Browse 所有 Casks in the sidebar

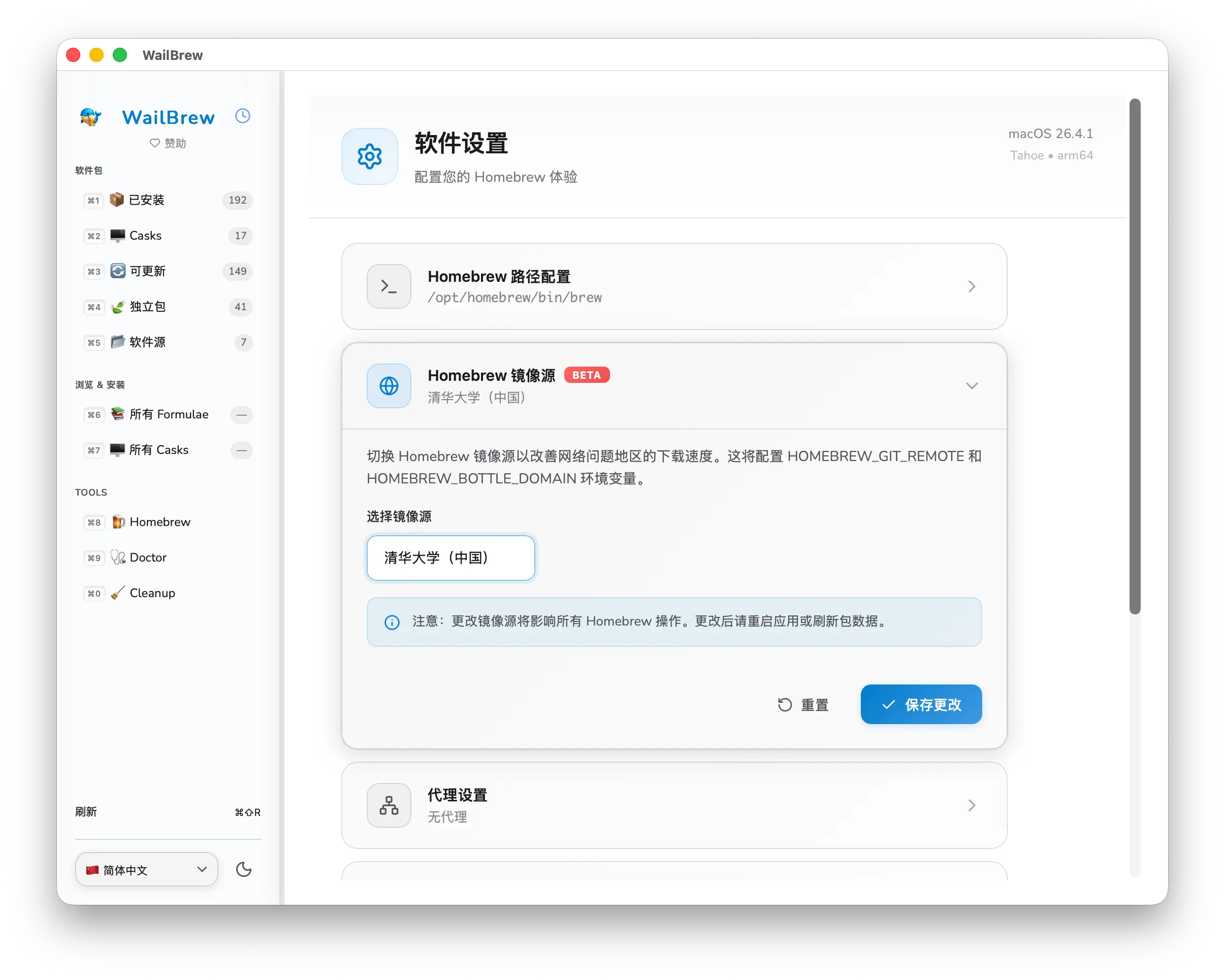(x=168, y=450)
